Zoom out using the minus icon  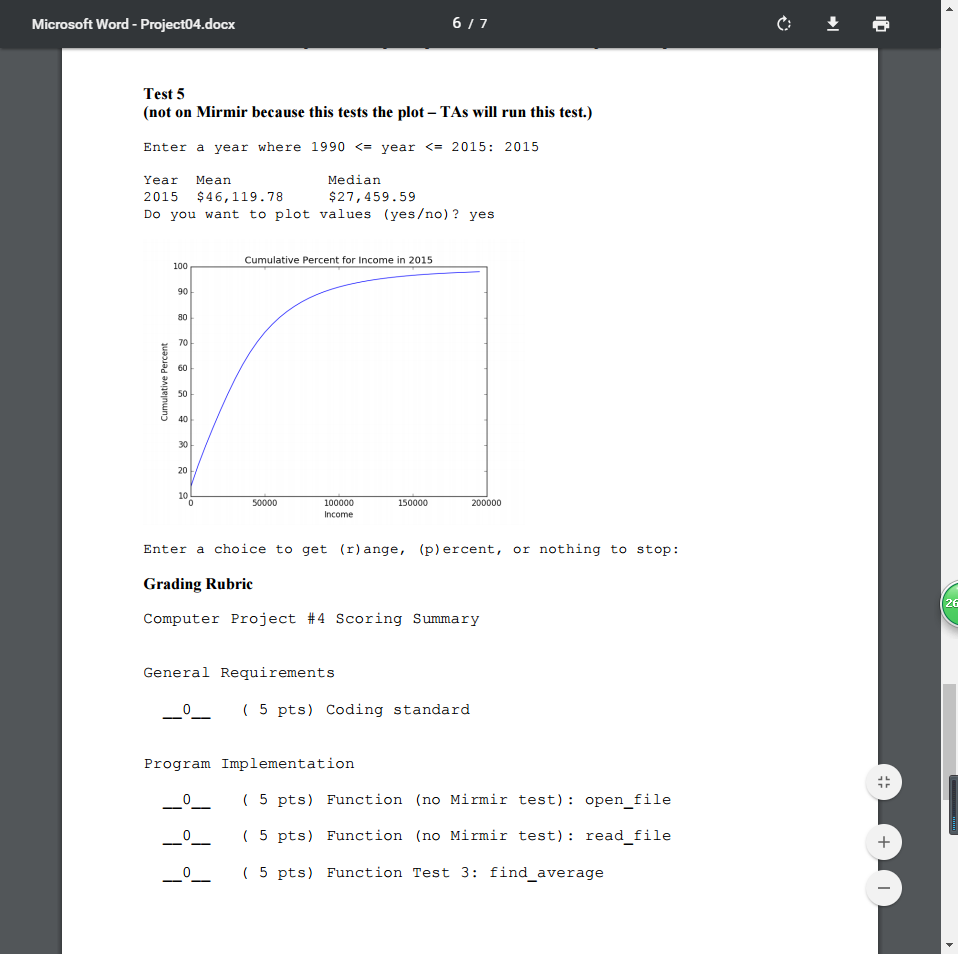pyautogui.click(x=883, y=887)
